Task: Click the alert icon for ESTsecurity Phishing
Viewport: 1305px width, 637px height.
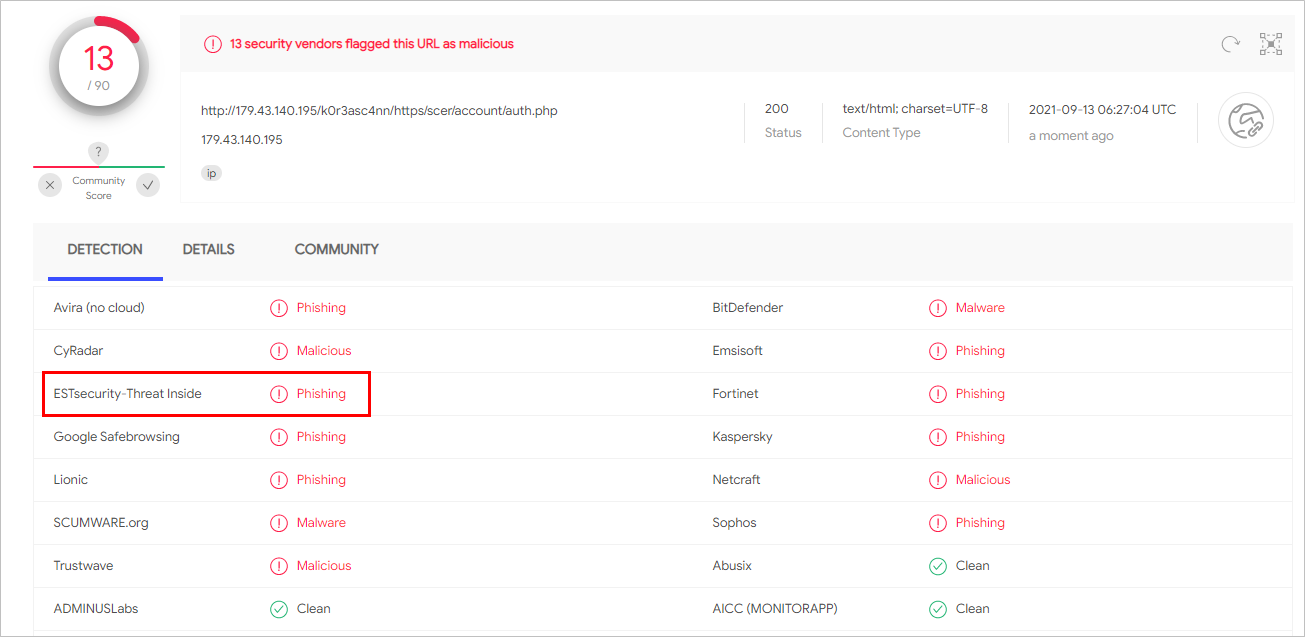Action: click(279, 394)
